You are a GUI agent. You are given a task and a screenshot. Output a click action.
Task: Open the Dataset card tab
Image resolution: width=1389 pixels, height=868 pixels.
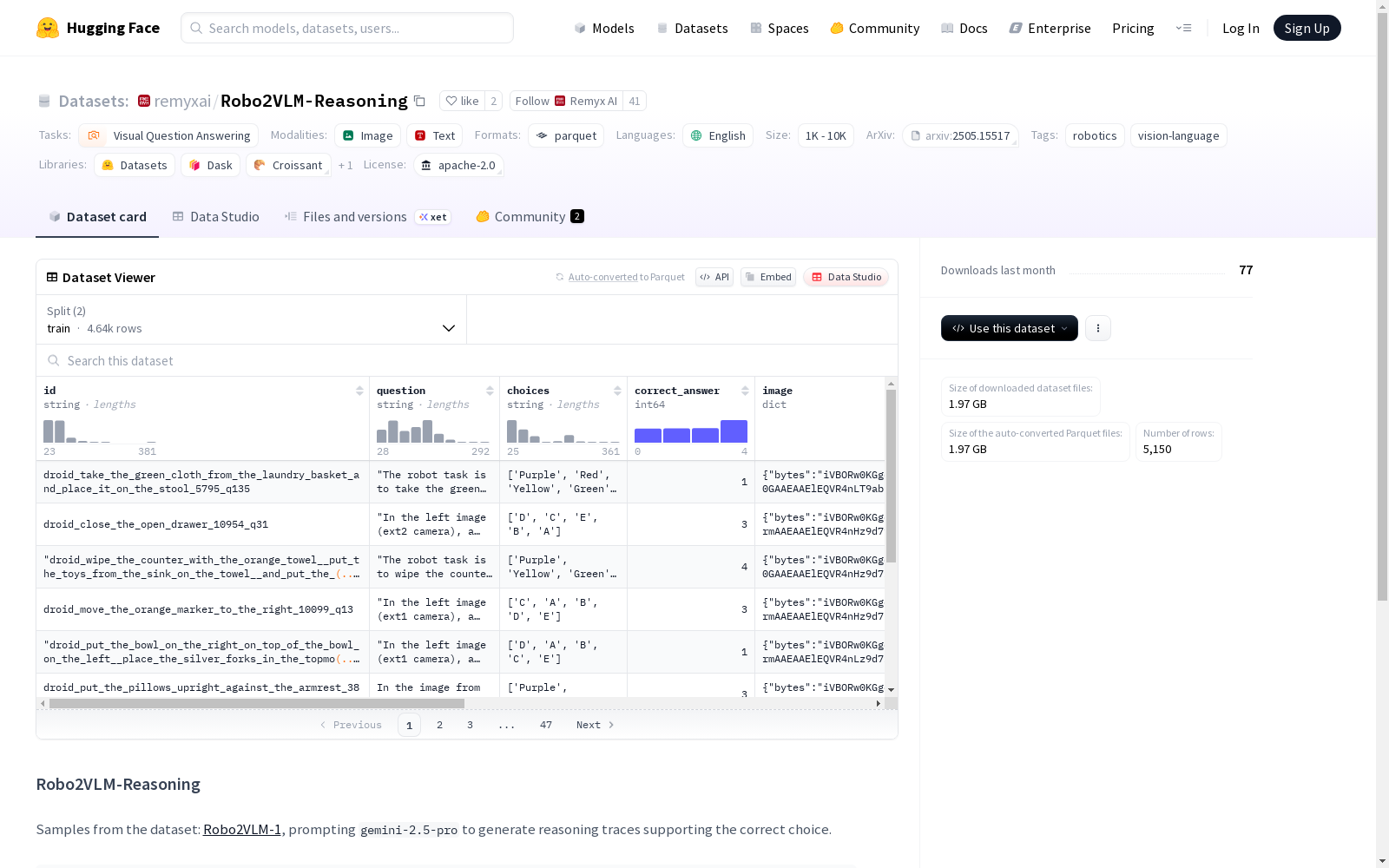(97, 216)
